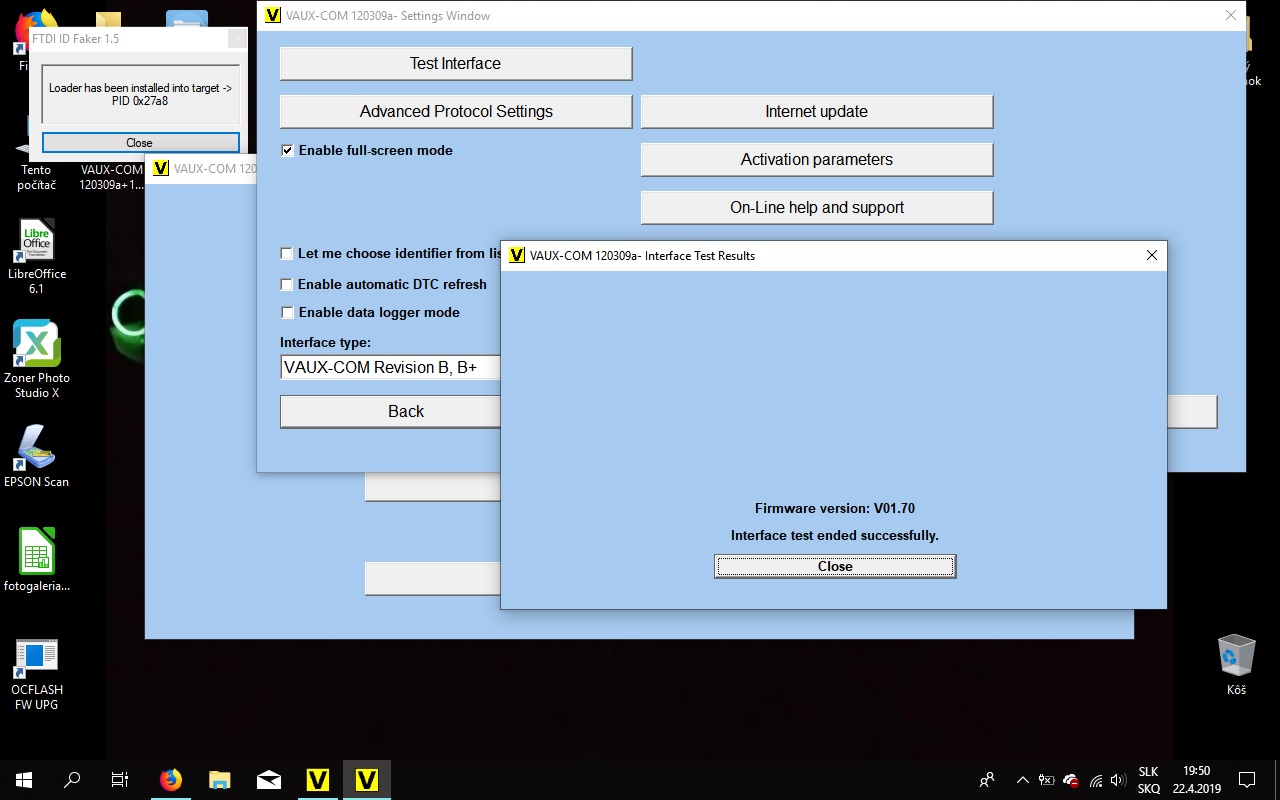Enable automatic DTC refresh checkbox
This screenshot has width=1280, height=800.
pyautogui.click(x=288, y=285)
